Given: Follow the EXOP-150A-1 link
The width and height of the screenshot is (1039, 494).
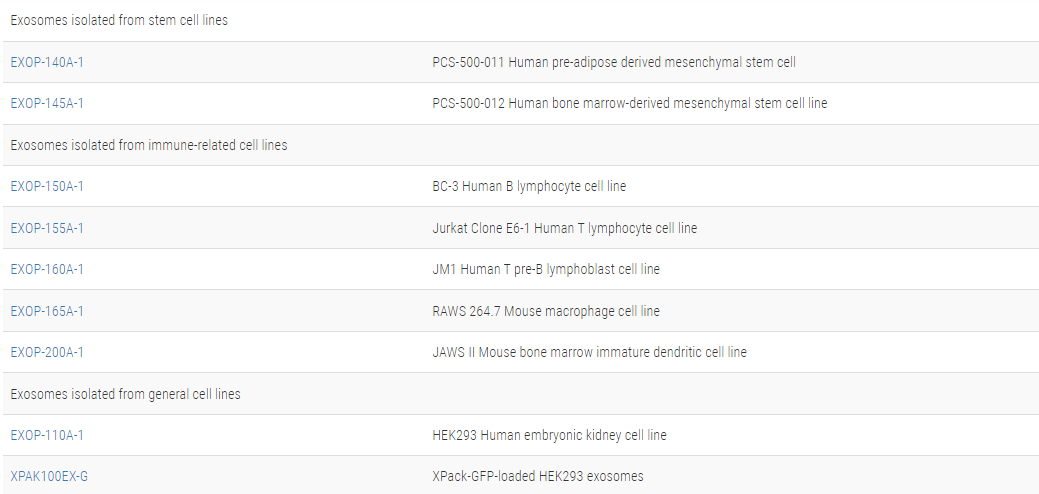Looking at the screenshot, I should pos(47,186).
